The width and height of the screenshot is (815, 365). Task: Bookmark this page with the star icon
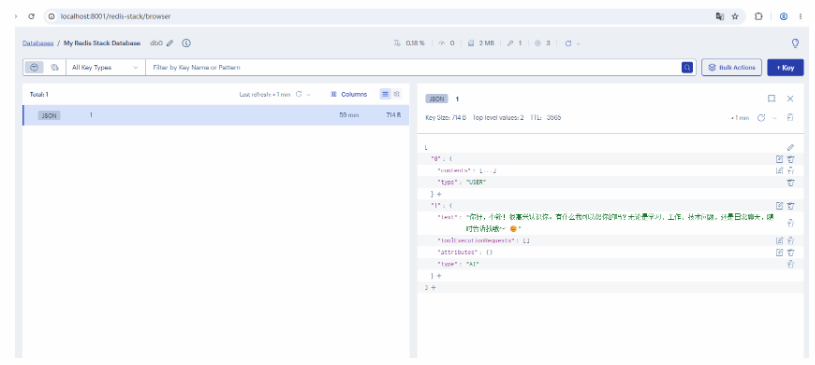(735, 17)
